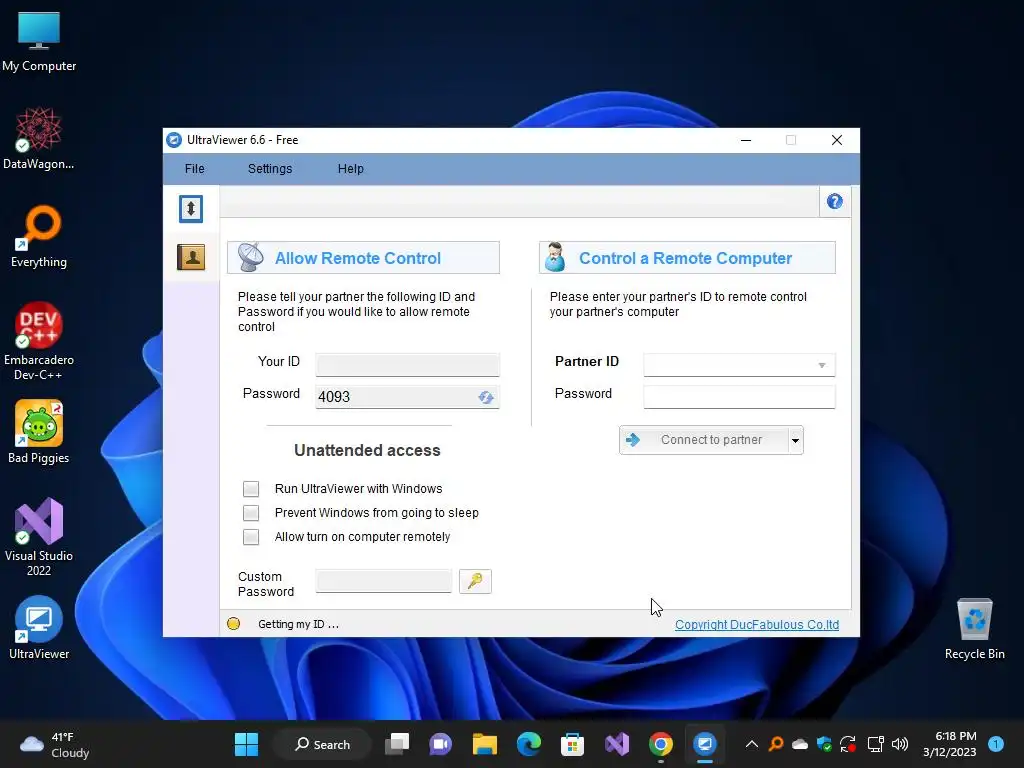Click the partner Password input field

(739, 396)
